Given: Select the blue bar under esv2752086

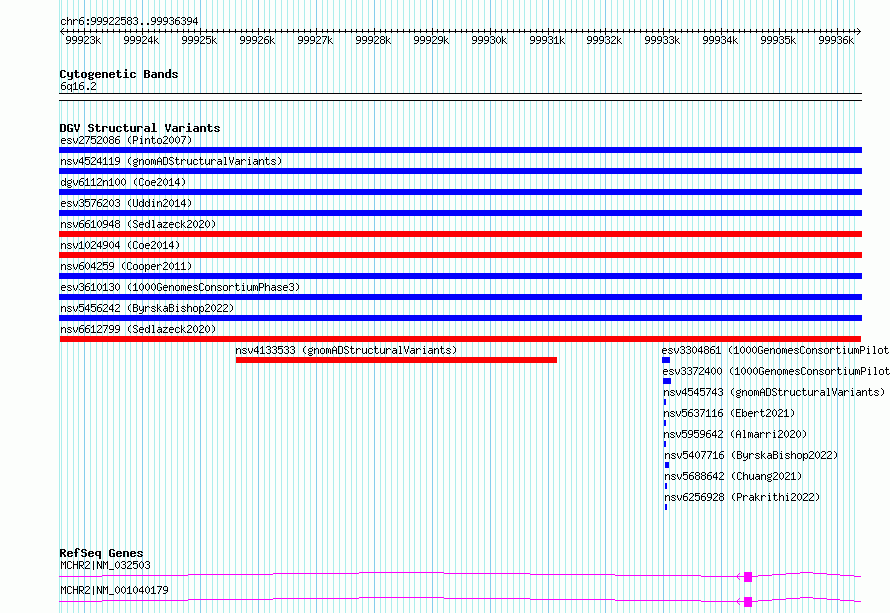Looking at the screenshot, I should (460, 150).
